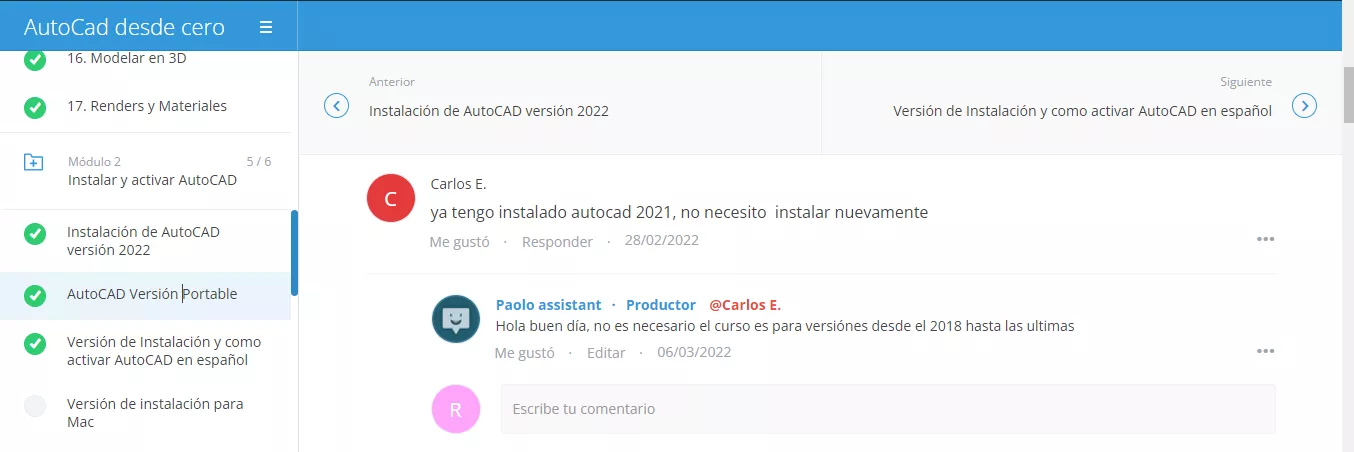Select AutoCAD Versión Portable lesson
This screenshot has height=452, width=1354.
[x=152, y=294]
